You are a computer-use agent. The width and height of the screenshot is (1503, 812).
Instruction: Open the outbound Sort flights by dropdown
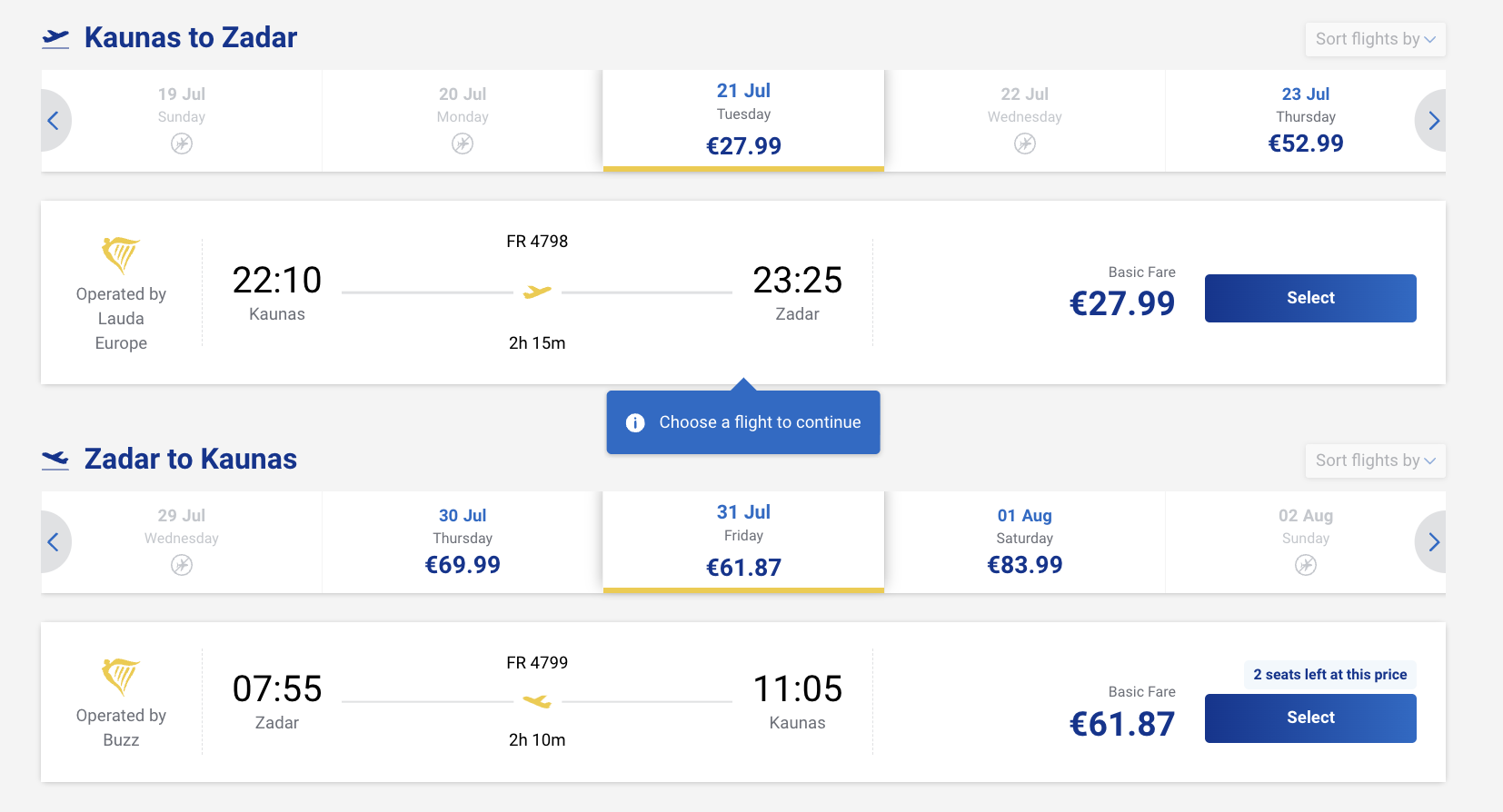tap(1375, 39)
